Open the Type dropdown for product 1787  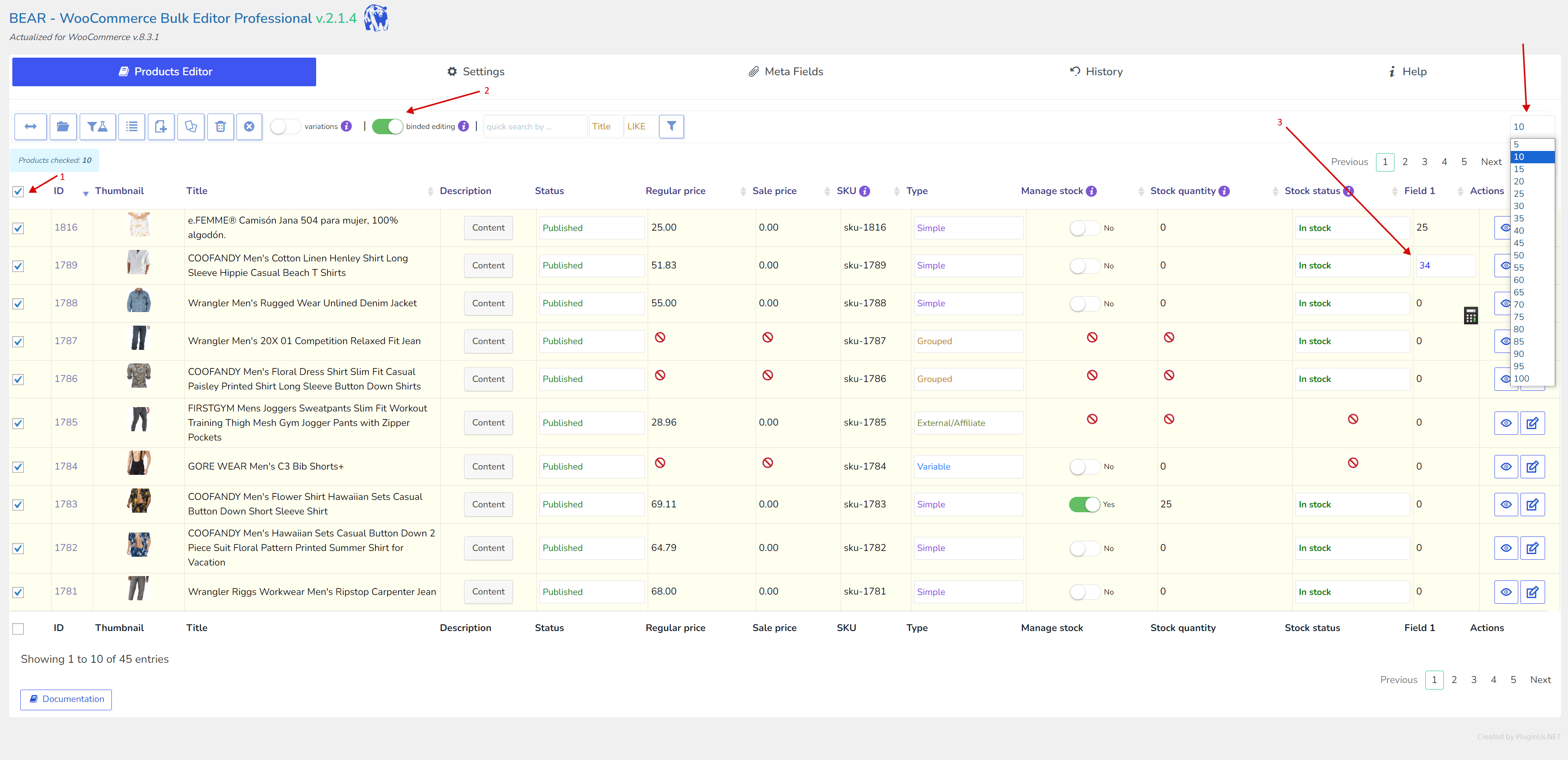[968, 341]
